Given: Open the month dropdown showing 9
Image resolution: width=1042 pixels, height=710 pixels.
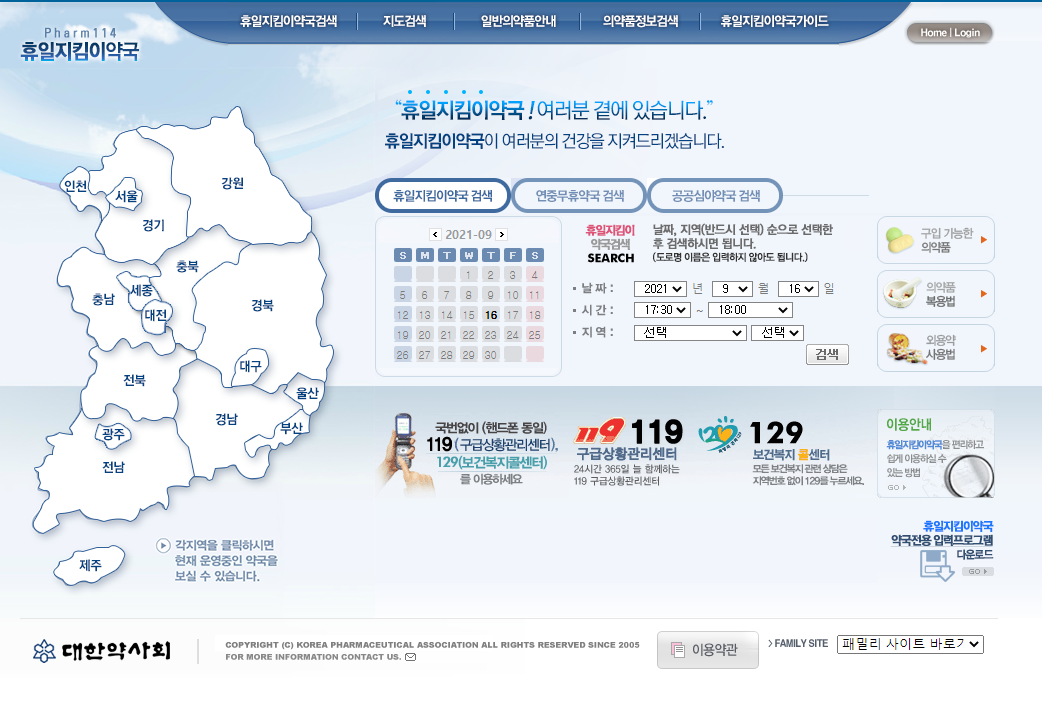Looking at the screenshot, I should (732, 289).
